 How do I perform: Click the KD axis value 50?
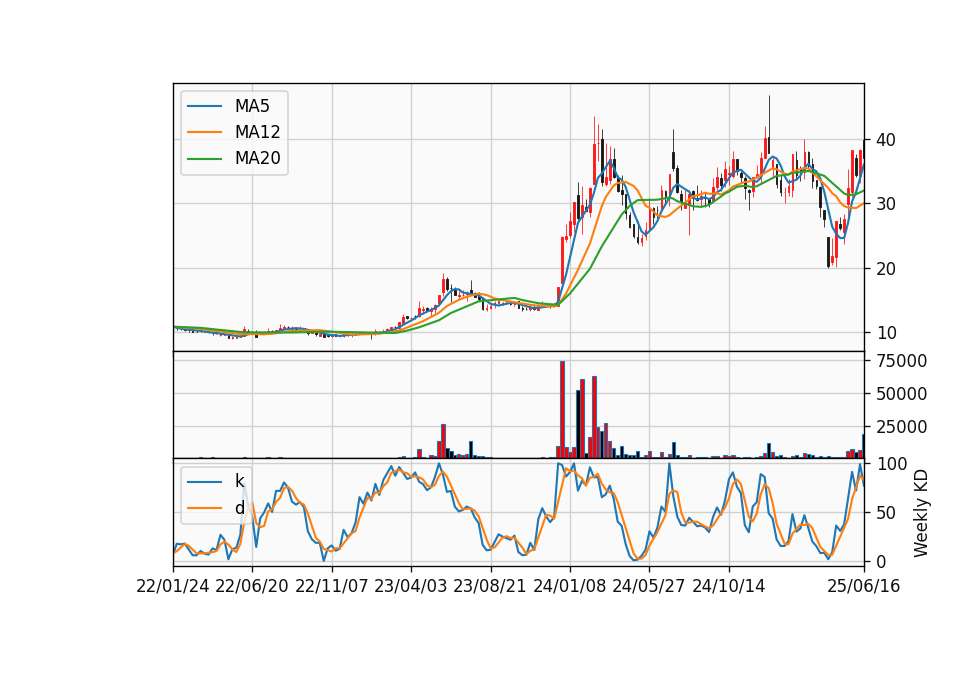(x=886, y=512)
